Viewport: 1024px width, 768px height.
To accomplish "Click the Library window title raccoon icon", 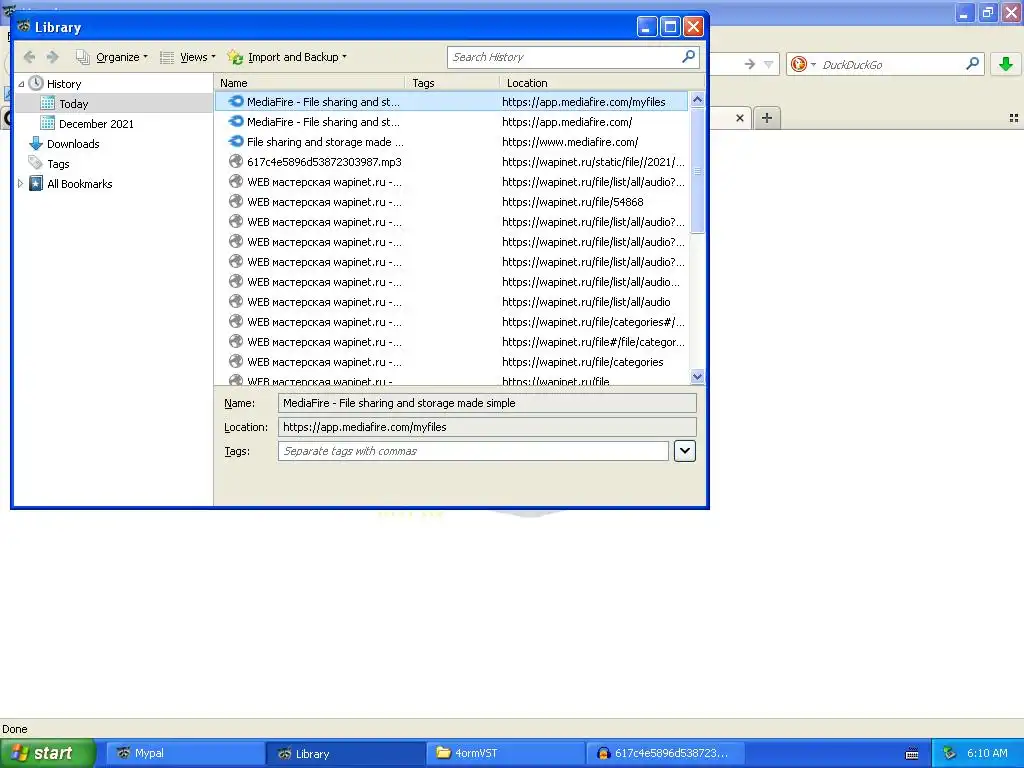I will (x=24, y=27).
